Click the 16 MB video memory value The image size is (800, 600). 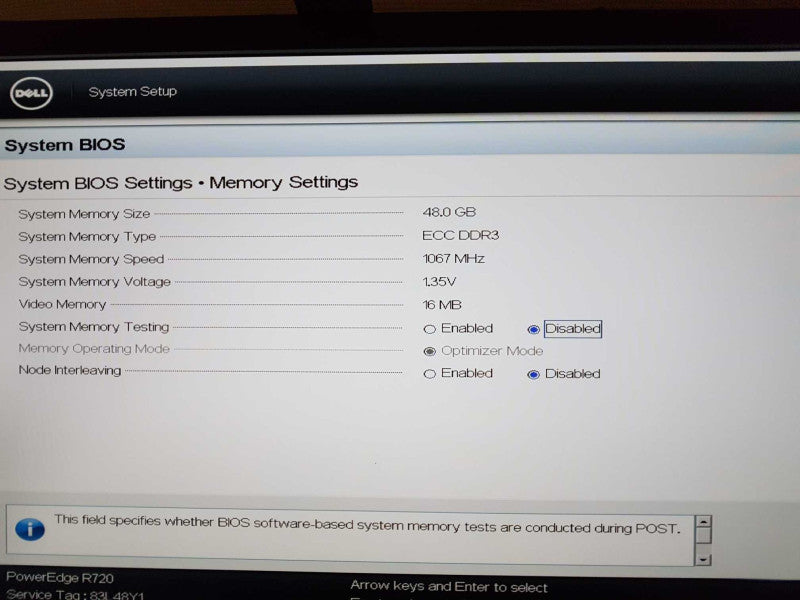pyautogui.click(x=442, y=305)
